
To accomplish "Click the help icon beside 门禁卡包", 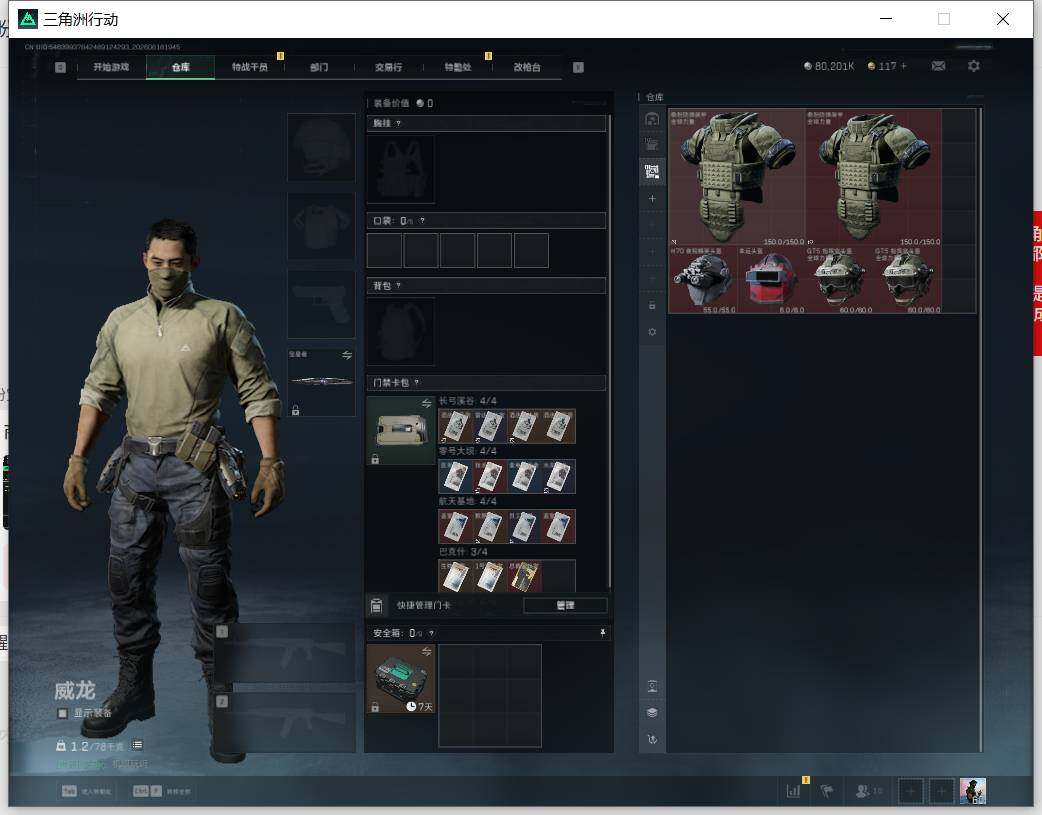I will click(x=417, y=382).
